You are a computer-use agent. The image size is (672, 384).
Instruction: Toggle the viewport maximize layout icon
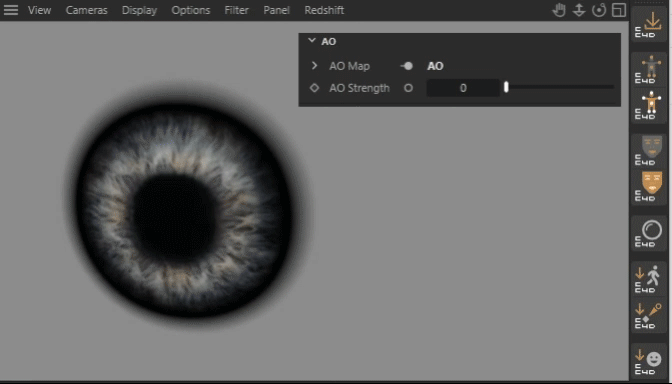point(619,10)
